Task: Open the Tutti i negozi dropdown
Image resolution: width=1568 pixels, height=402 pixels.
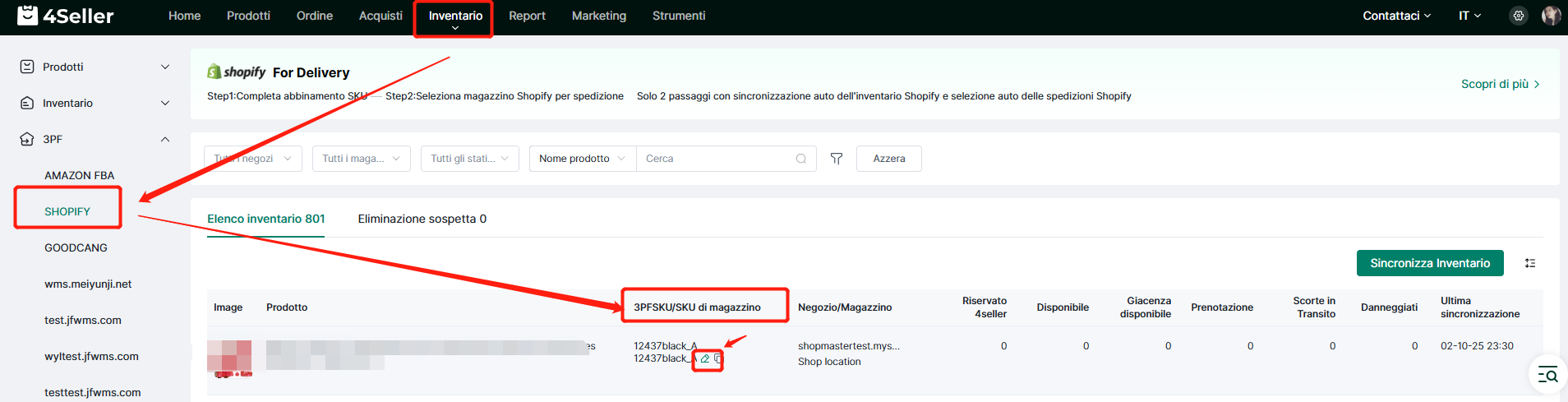Action: pyautogui.click(x=253, y=159)
